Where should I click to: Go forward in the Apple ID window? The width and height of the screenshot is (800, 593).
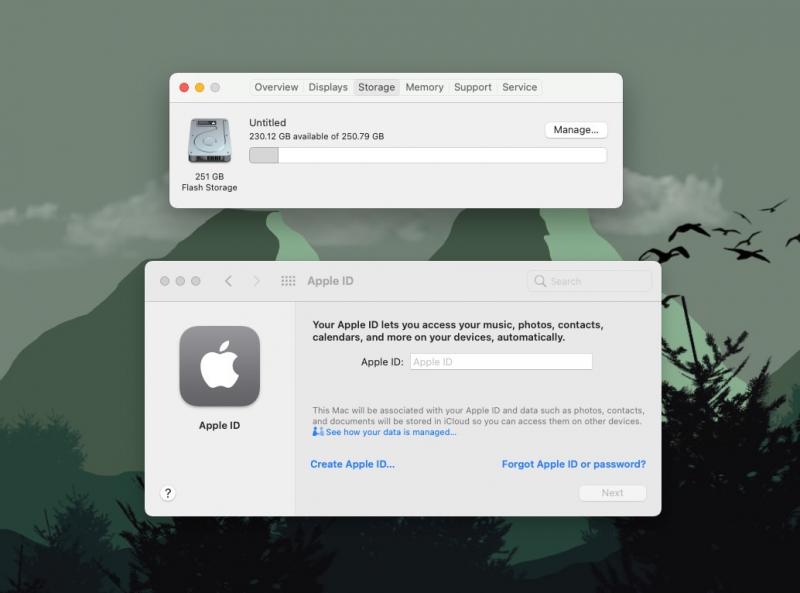257,281
